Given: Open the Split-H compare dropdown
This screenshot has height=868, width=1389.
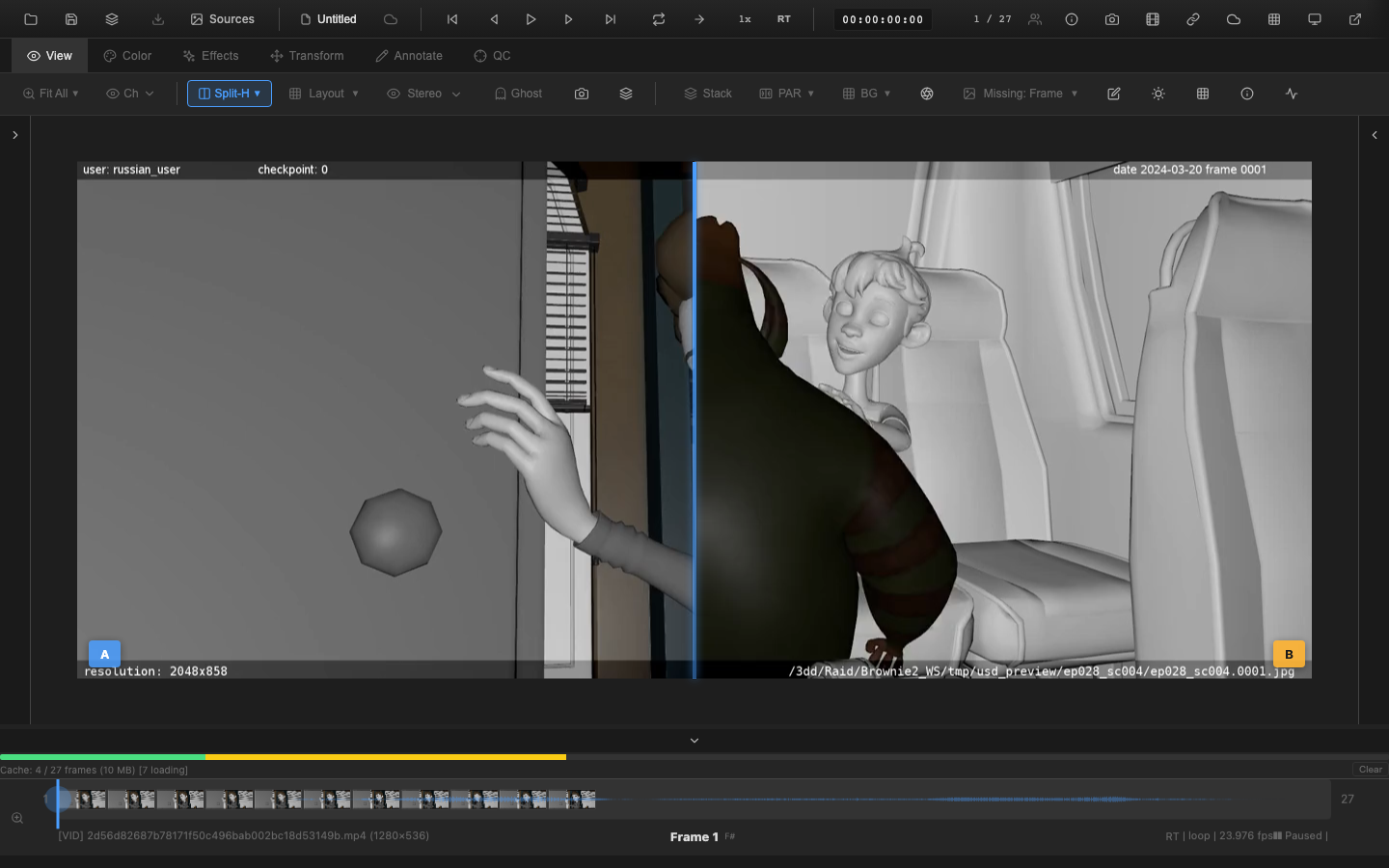Looking at the screenshot, I should [229, 94].
